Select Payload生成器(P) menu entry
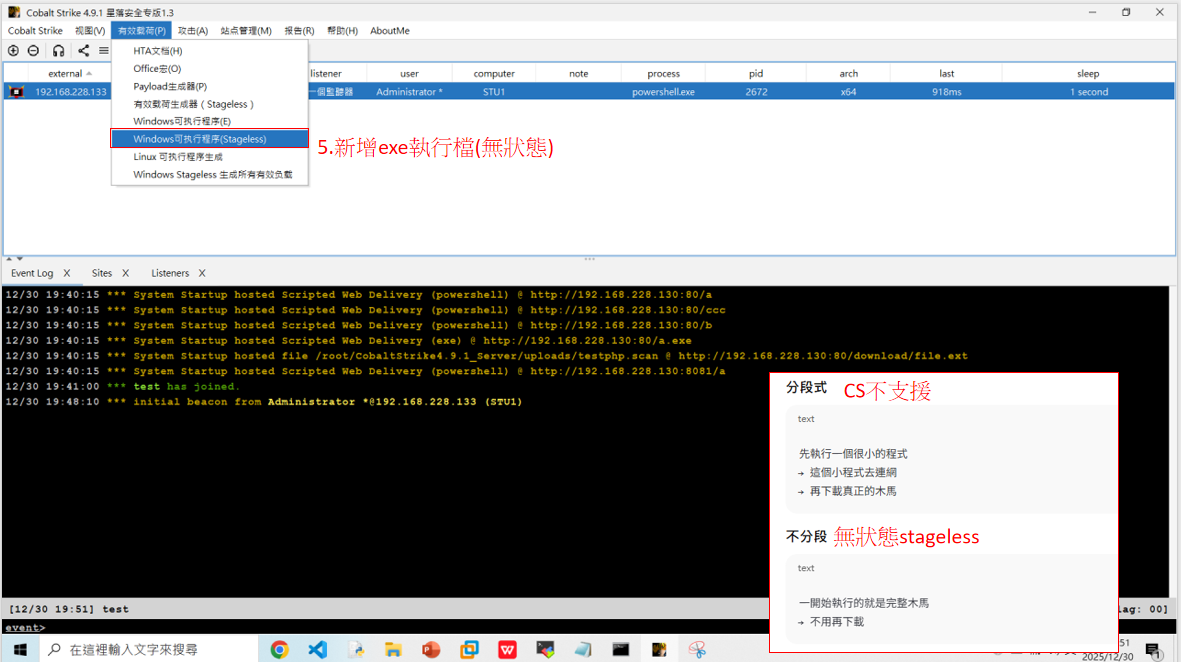The image size is (1181, 662). click(x=209, y=87)
